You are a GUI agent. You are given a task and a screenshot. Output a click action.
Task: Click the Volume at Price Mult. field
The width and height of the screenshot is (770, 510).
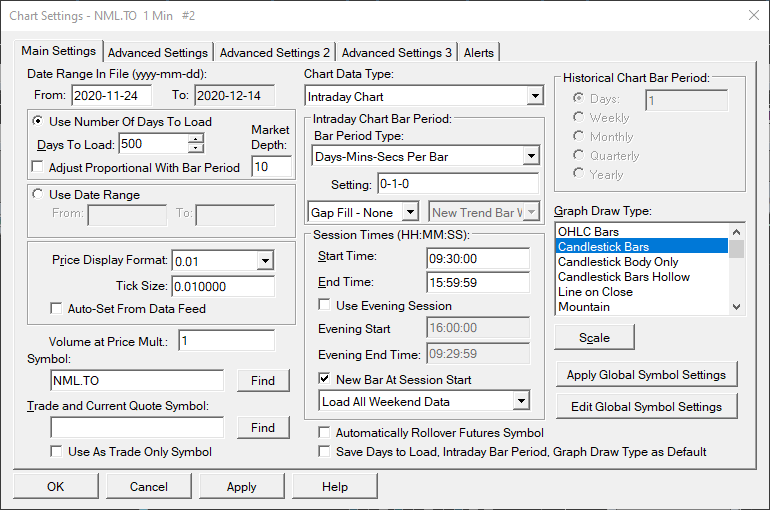pos(227,341)
